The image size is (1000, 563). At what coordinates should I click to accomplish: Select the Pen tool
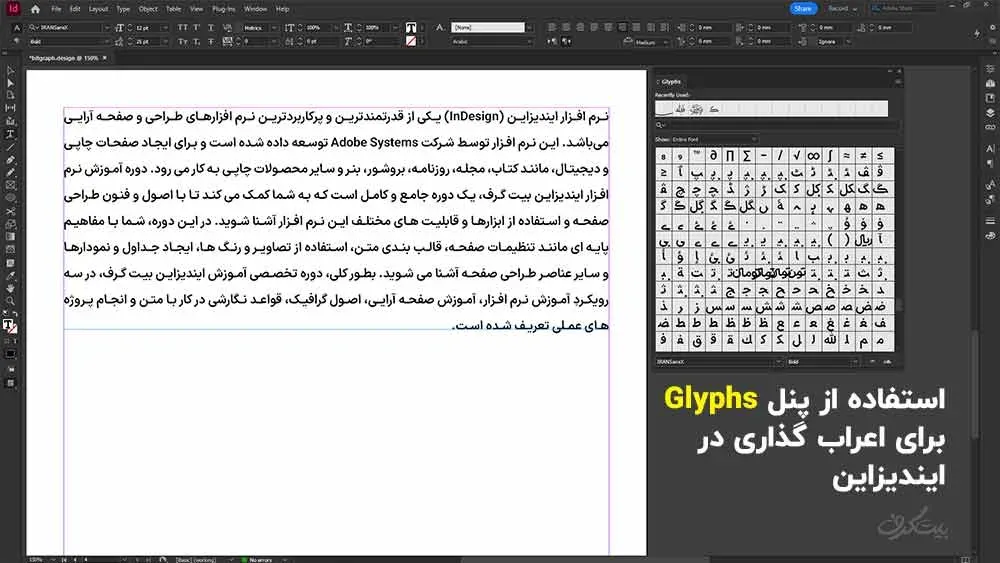point(10,160)
